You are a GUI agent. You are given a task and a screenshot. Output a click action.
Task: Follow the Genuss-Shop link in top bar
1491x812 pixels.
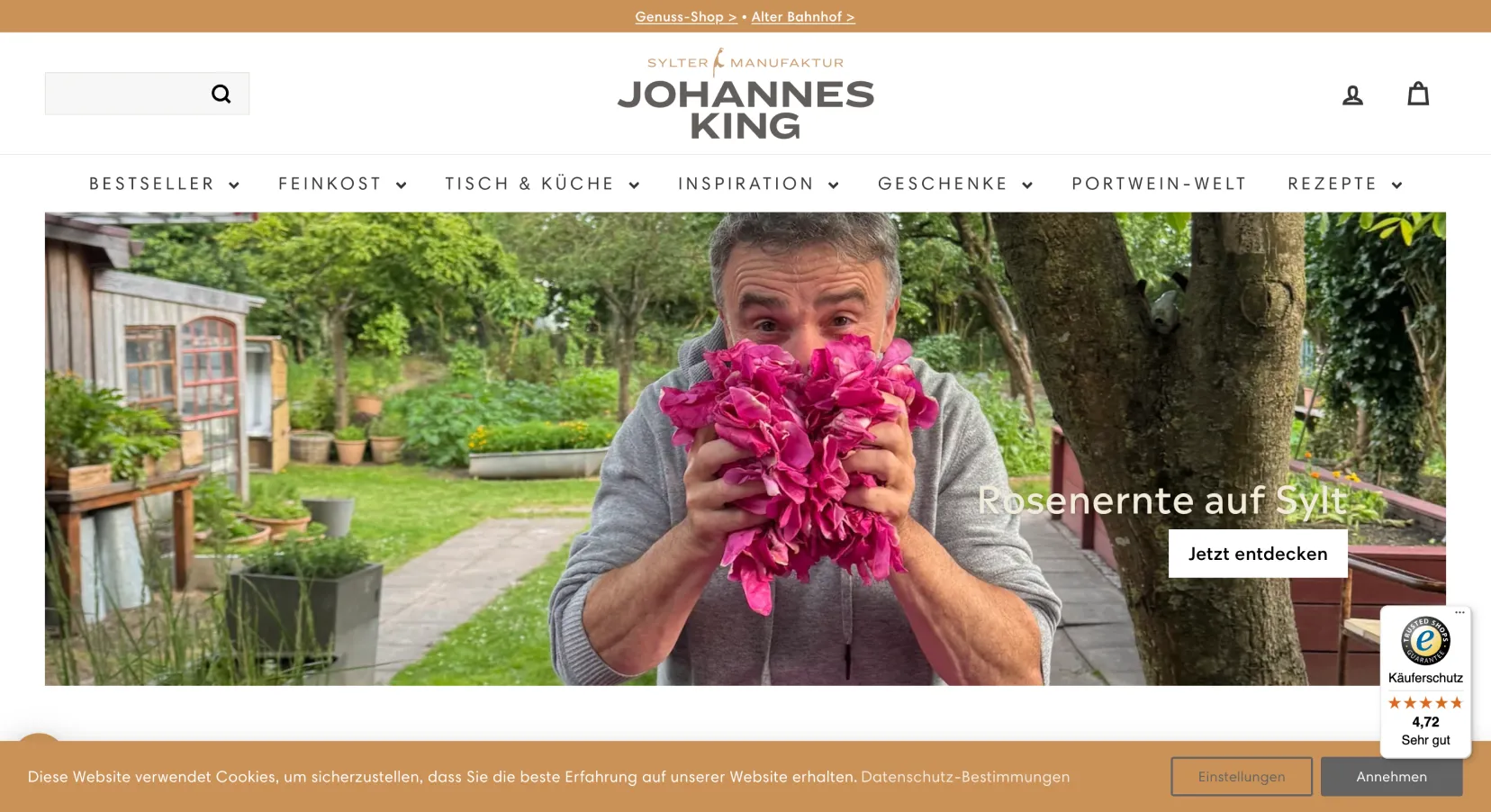[x=685, y=16]
